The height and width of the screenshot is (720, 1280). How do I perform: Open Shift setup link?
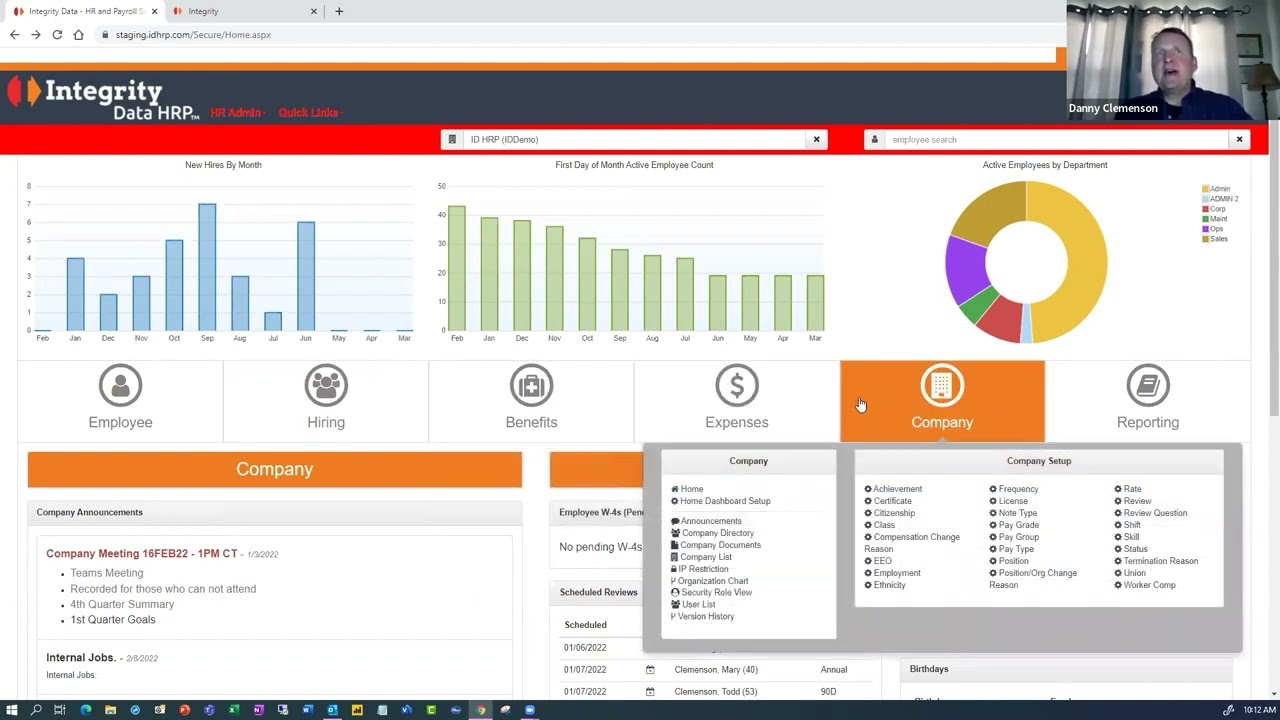pos(1127,525)
